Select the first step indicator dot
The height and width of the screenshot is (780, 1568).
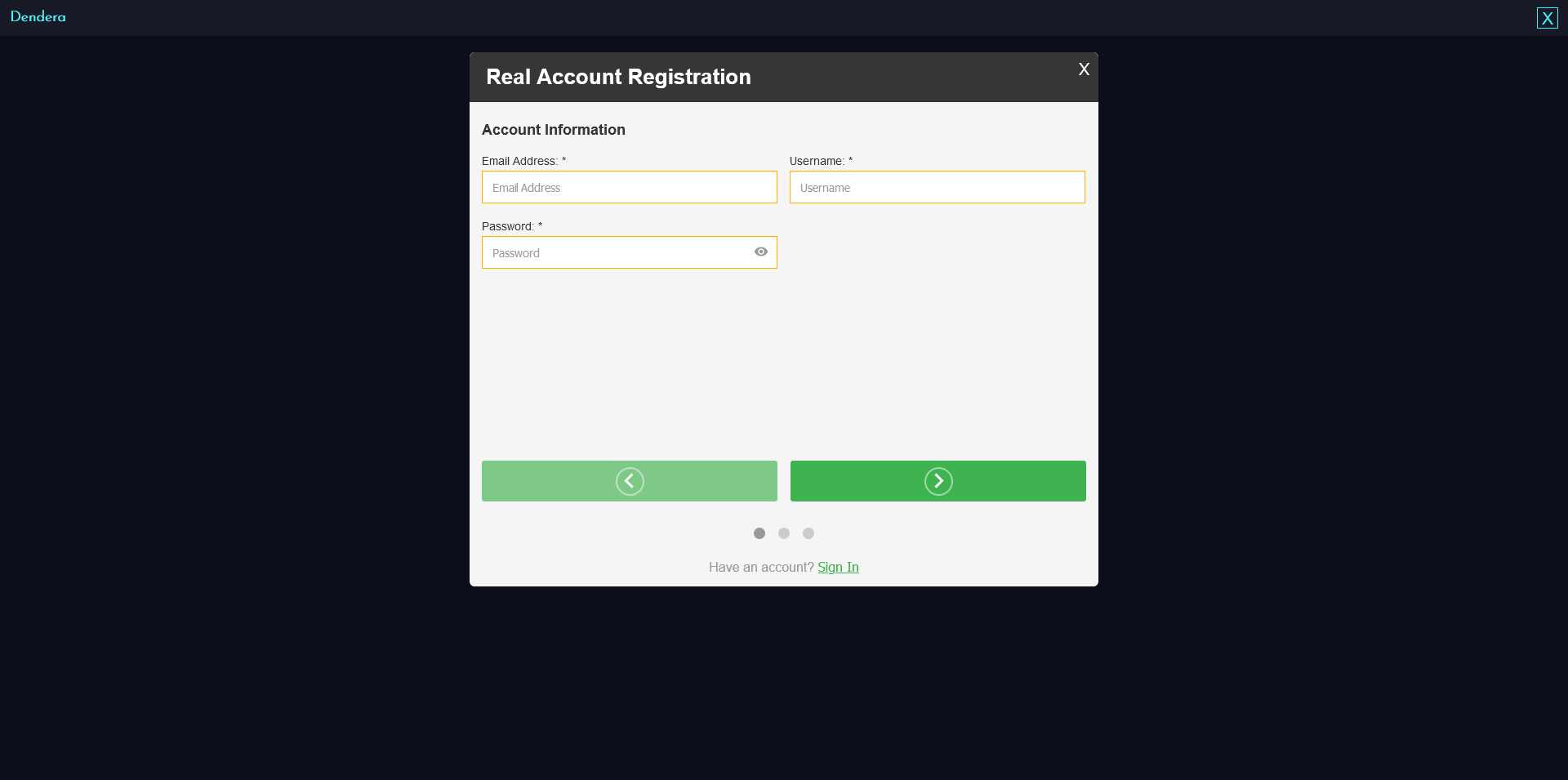pos(759,533)
